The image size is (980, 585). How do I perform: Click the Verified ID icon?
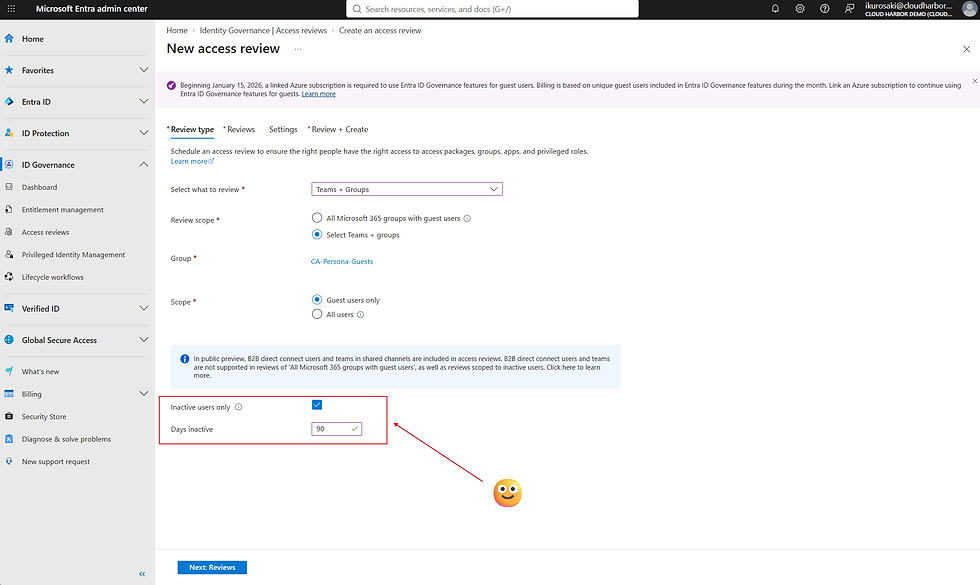(x=9, y=308)
